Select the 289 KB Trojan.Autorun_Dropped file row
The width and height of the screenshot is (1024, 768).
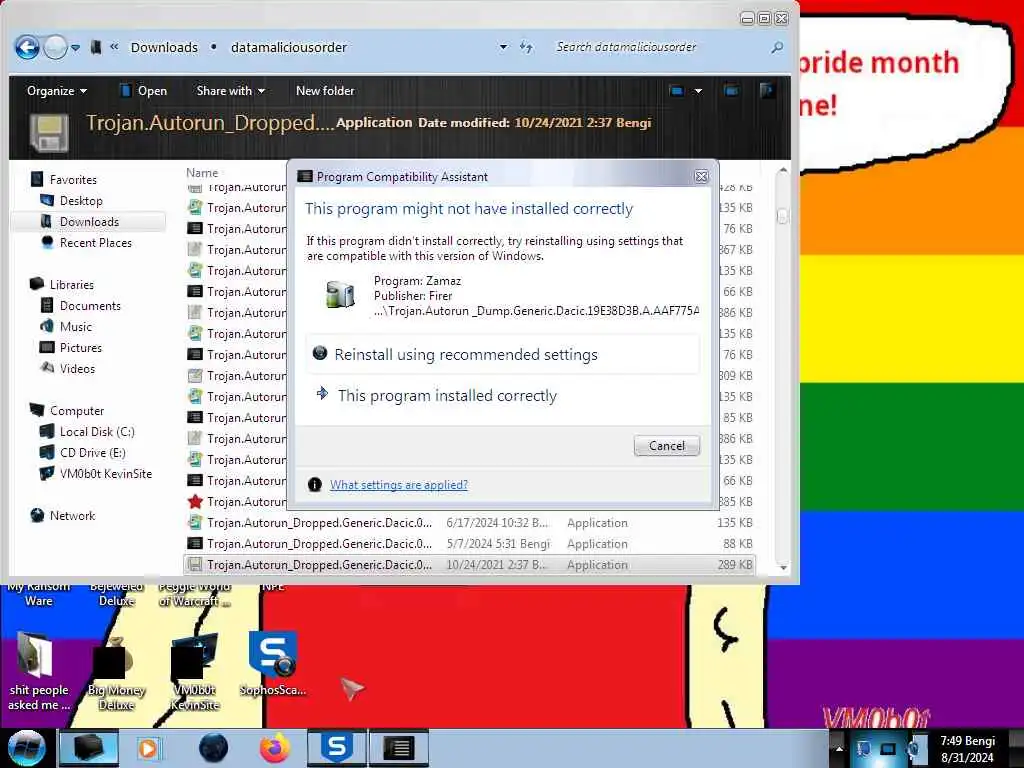[x=470, y=564]
